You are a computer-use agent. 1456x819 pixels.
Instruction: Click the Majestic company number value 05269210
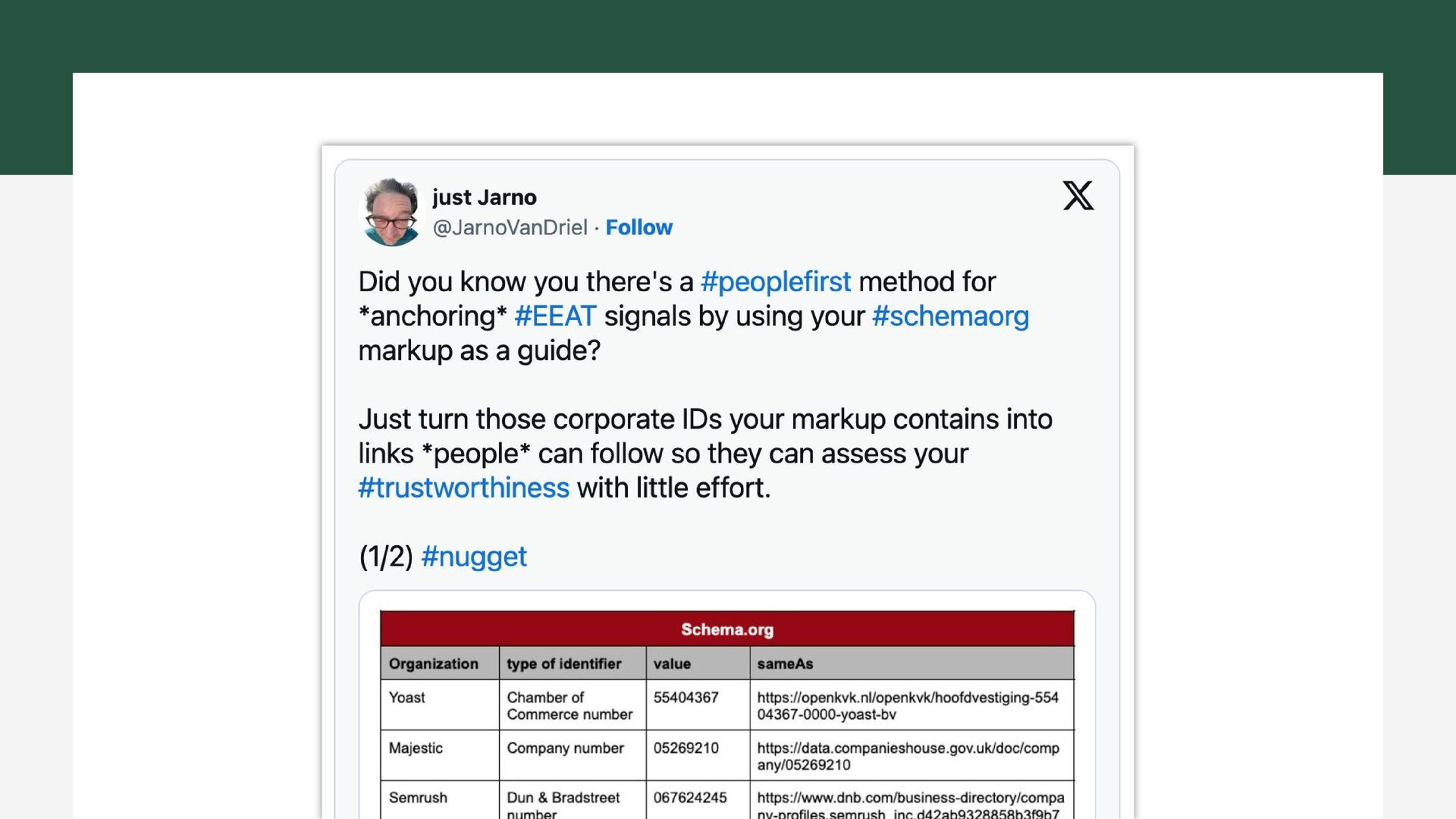tap(686, 748)
